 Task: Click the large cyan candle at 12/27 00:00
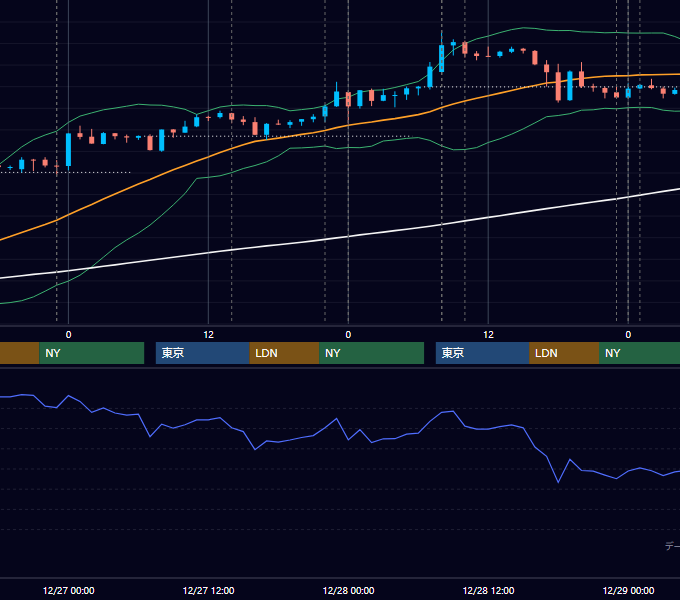(x=69, y=150)
